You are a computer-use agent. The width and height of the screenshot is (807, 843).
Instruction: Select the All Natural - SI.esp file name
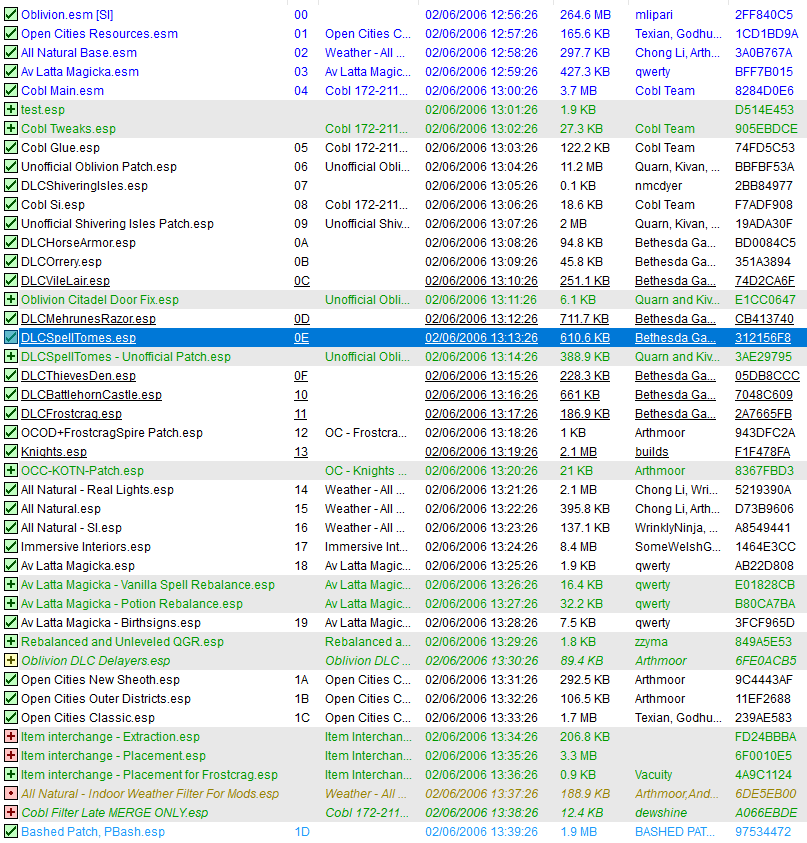coord(71,528)
